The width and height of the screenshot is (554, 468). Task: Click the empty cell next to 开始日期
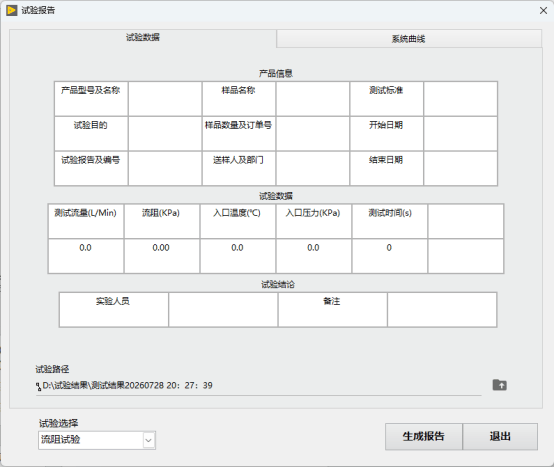pyautogui.click(x=460, y=134)
